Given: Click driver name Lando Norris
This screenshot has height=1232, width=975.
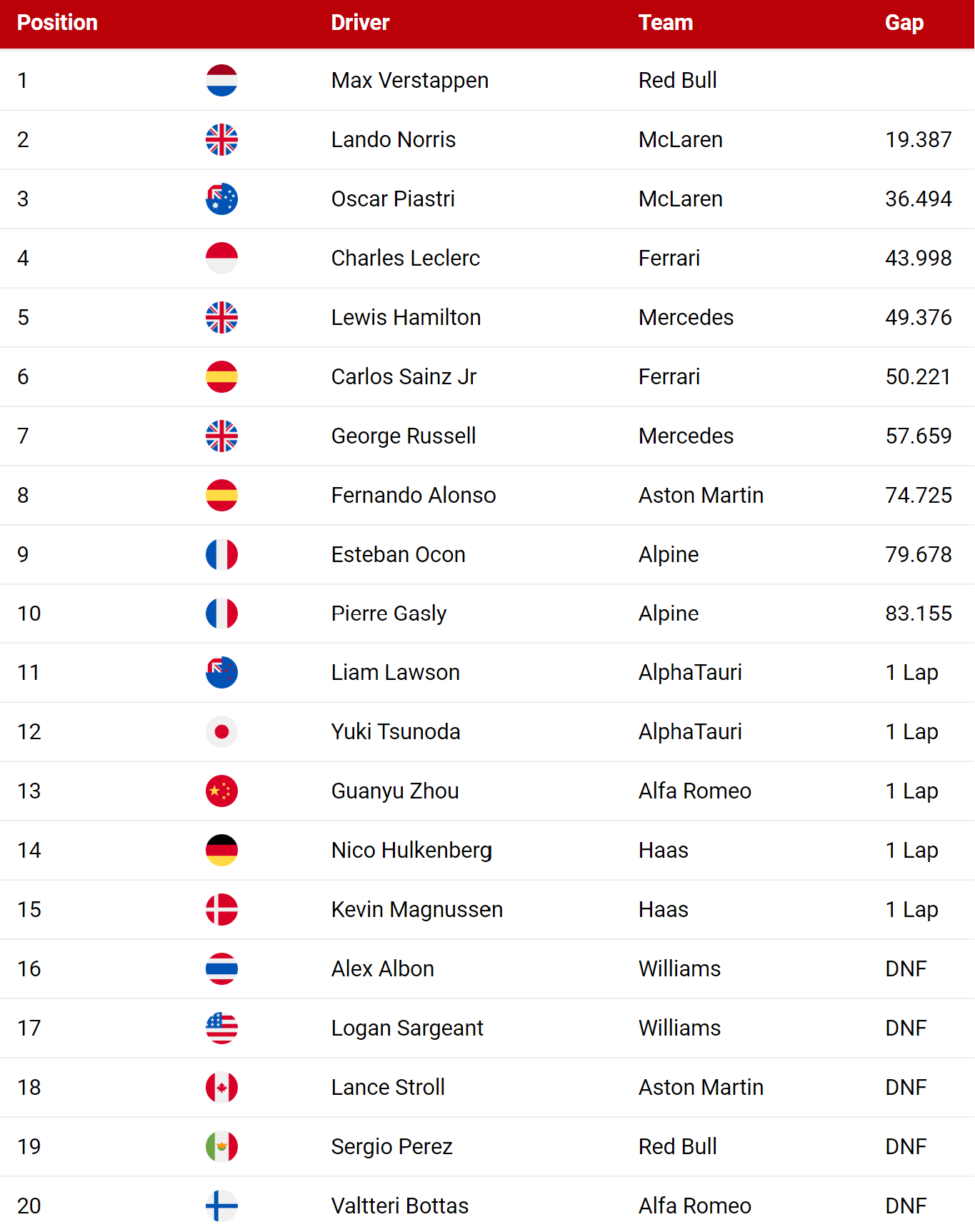Looking at the screenshot, I should tap(394, 139).
